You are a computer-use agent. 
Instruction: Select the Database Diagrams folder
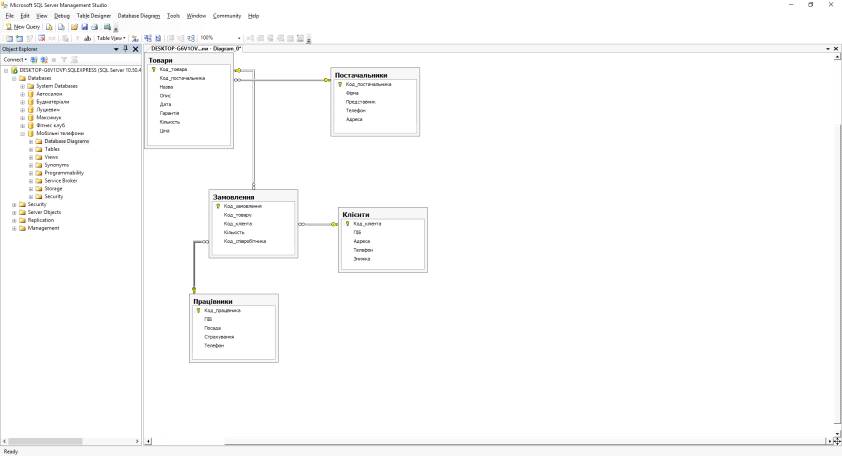click(66, 141)
